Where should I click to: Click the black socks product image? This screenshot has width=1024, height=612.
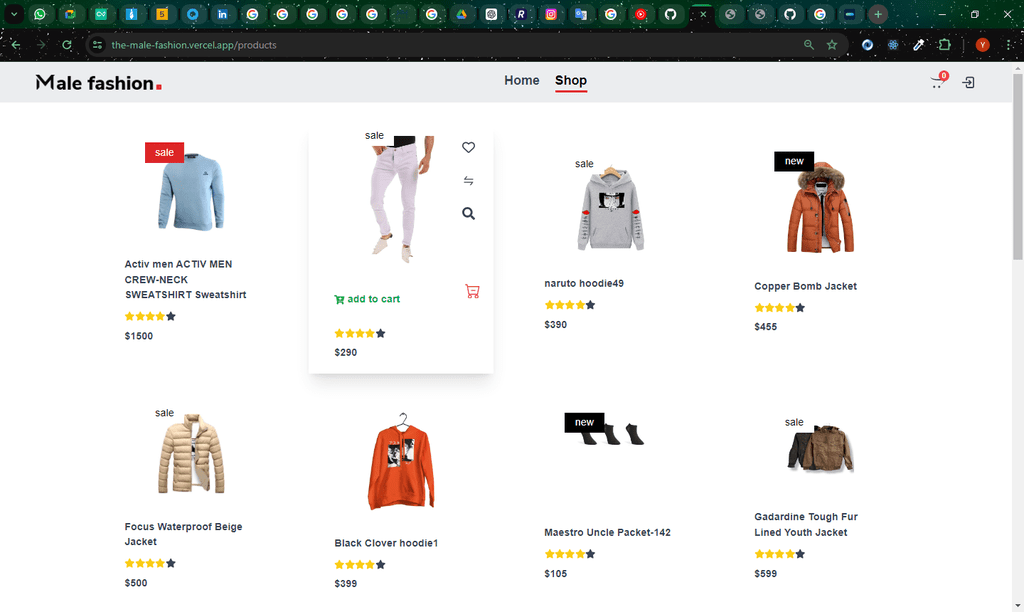coord(611,434)
